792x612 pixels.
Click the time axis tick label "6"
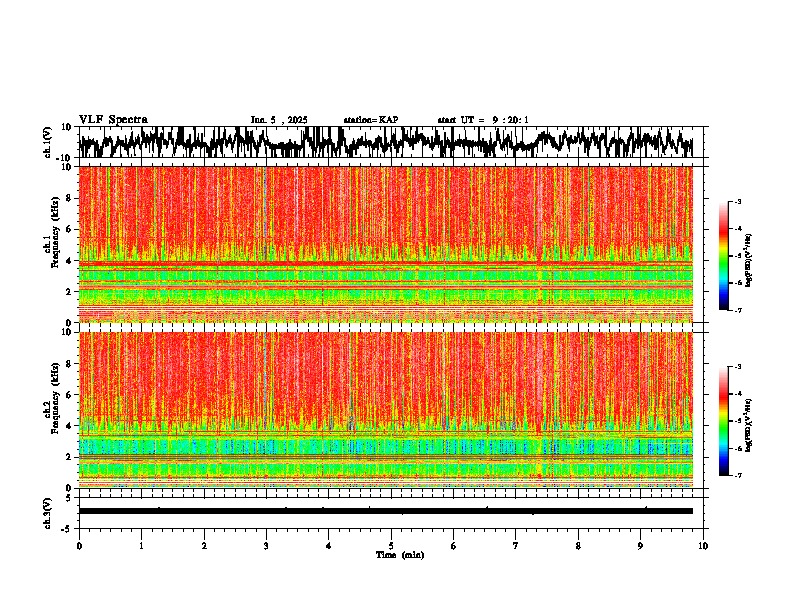[x=454, y=546]
